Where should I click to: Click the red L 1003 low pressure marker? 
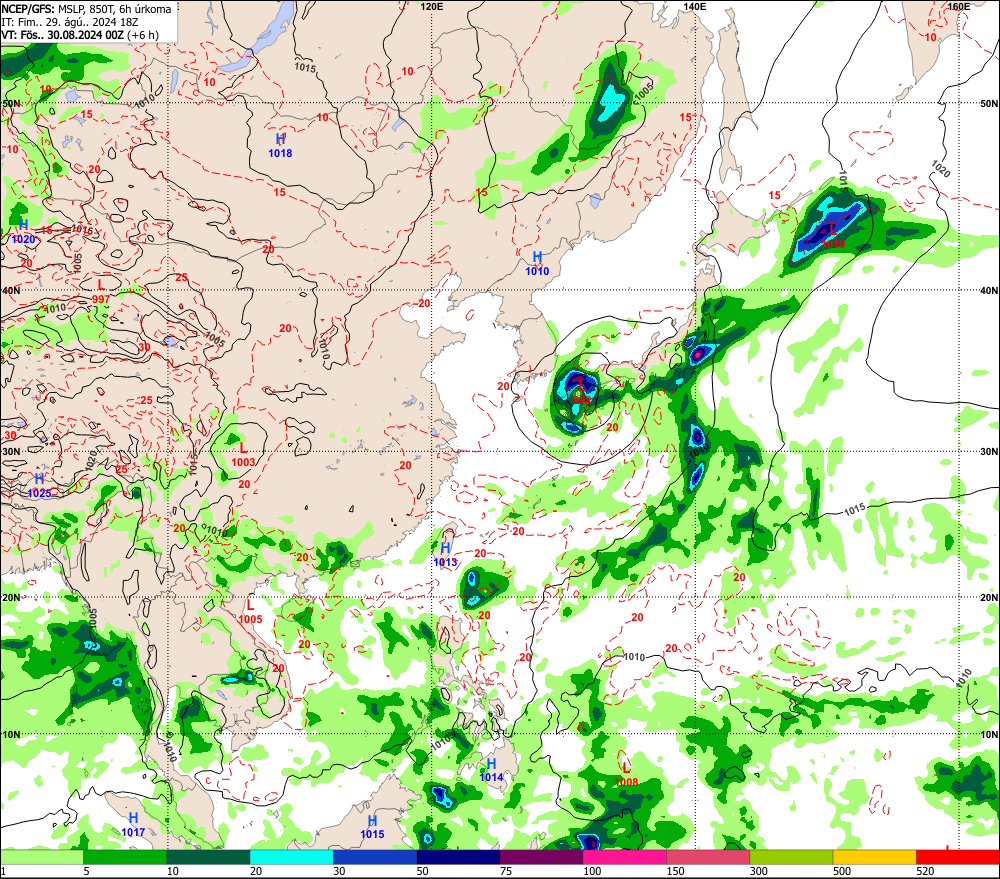click(x=243, y=455)
